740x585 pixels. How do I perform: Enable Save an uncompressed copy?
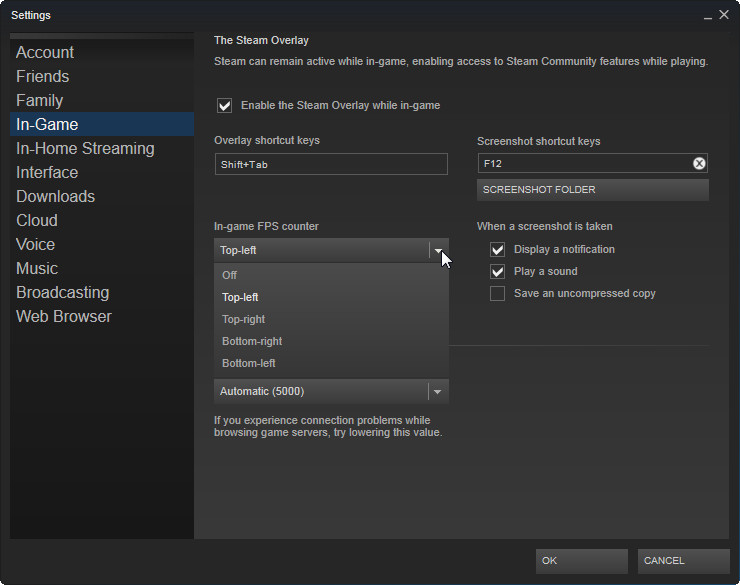497,293
